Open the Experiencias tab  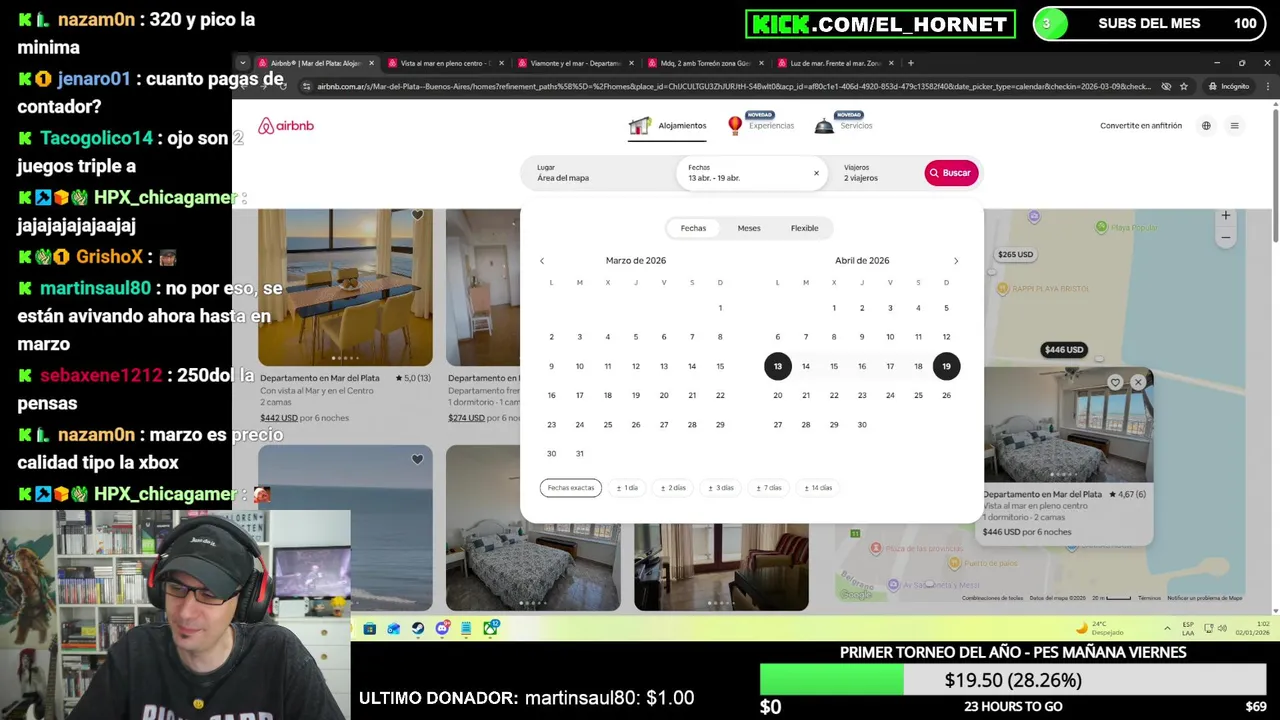761,126
